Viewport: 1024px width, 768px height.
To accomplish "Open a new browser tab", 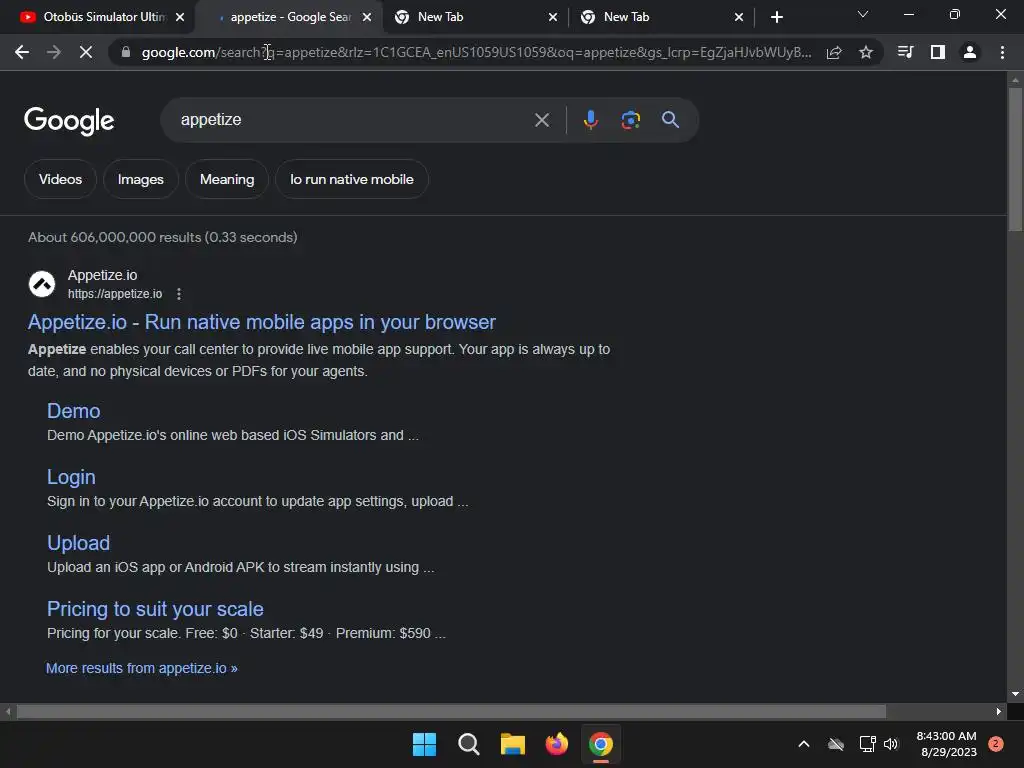I will coord(776,17).
